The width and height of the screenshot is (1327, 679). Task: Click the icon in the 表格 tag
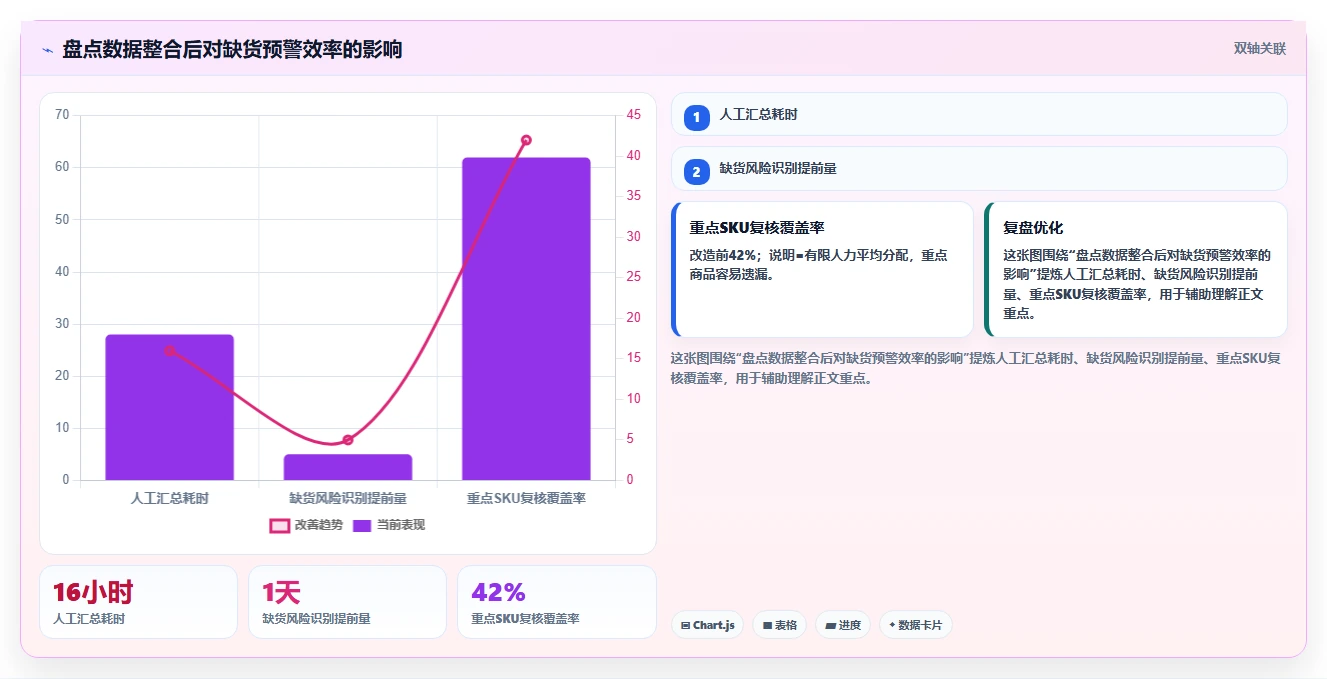click(767, 625)
